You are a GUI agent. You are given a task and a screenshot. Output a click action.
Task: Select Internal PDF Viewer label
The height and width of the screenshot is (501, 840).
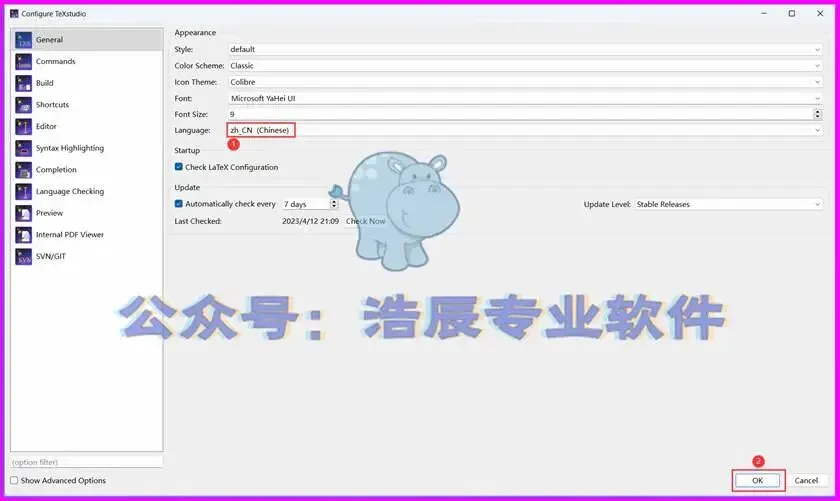70,235
